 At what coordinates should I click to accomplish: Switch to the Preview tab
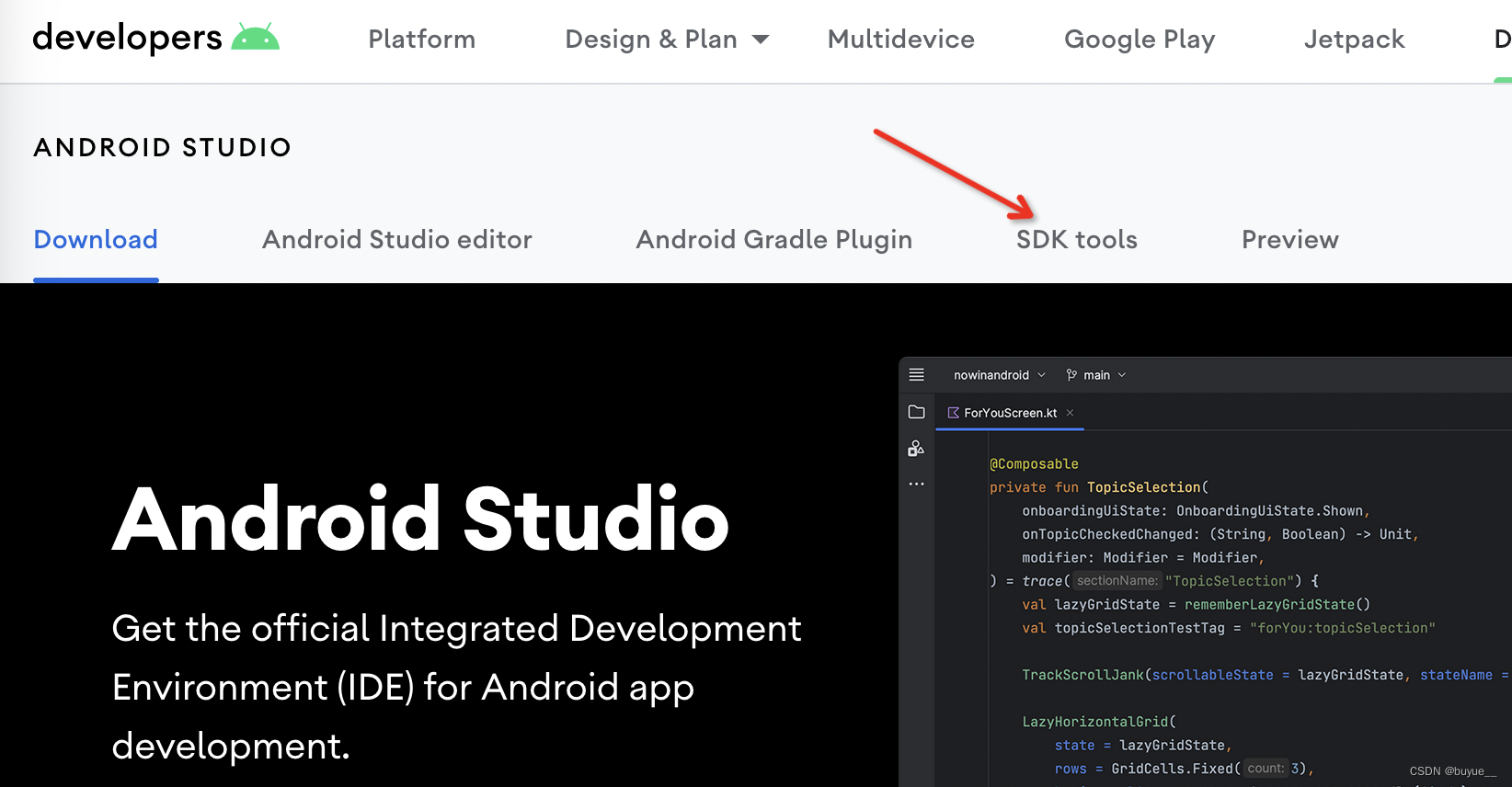(x=1290, y=240)
